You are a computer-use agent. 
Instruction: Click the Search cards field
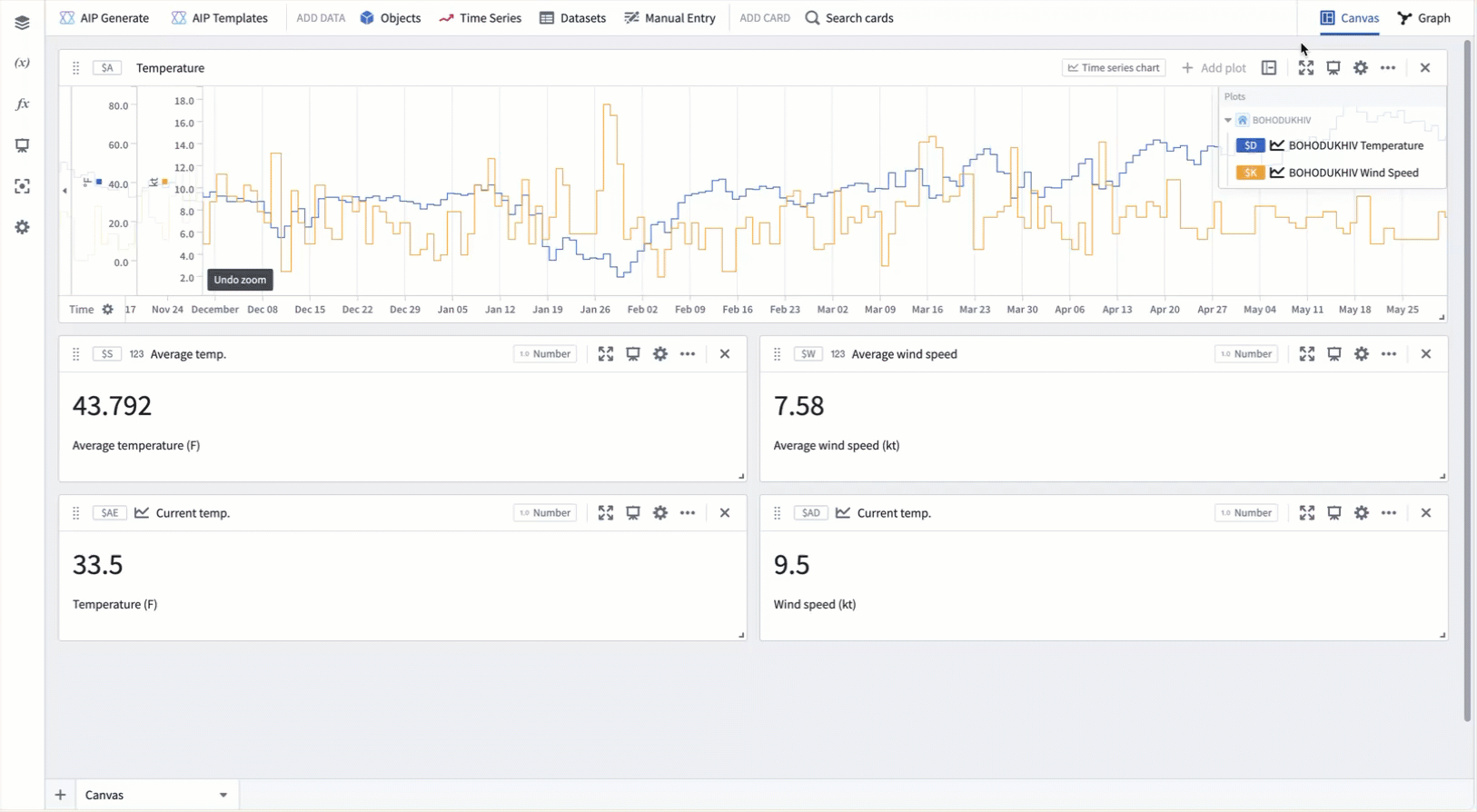pos(849,18)
